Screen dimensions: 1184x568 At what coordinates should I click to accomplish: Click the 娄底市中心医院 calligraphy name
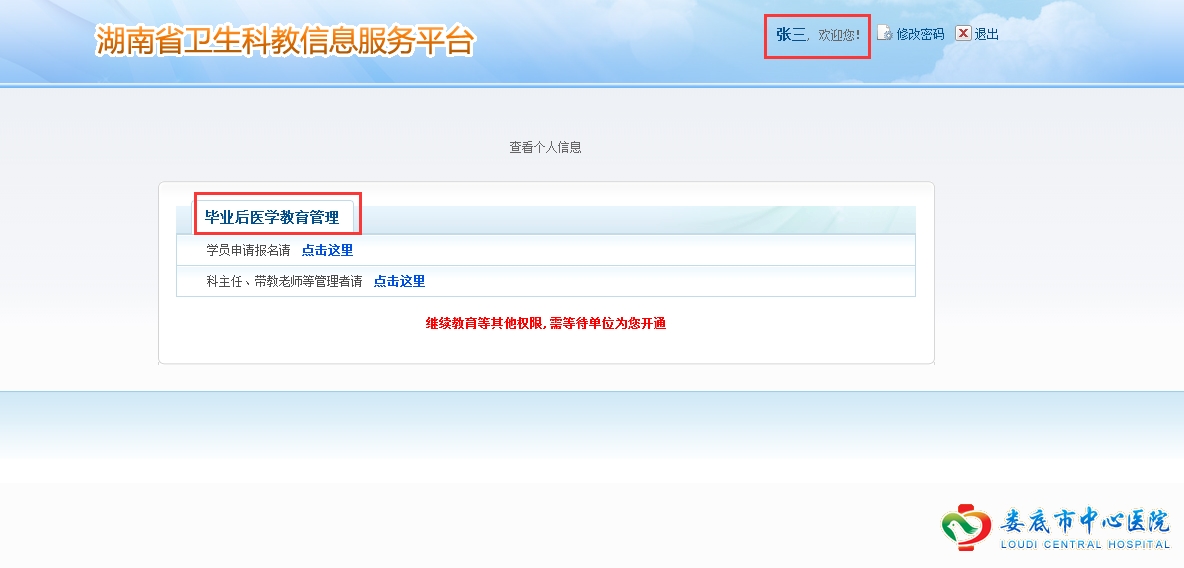[1084, 521]
